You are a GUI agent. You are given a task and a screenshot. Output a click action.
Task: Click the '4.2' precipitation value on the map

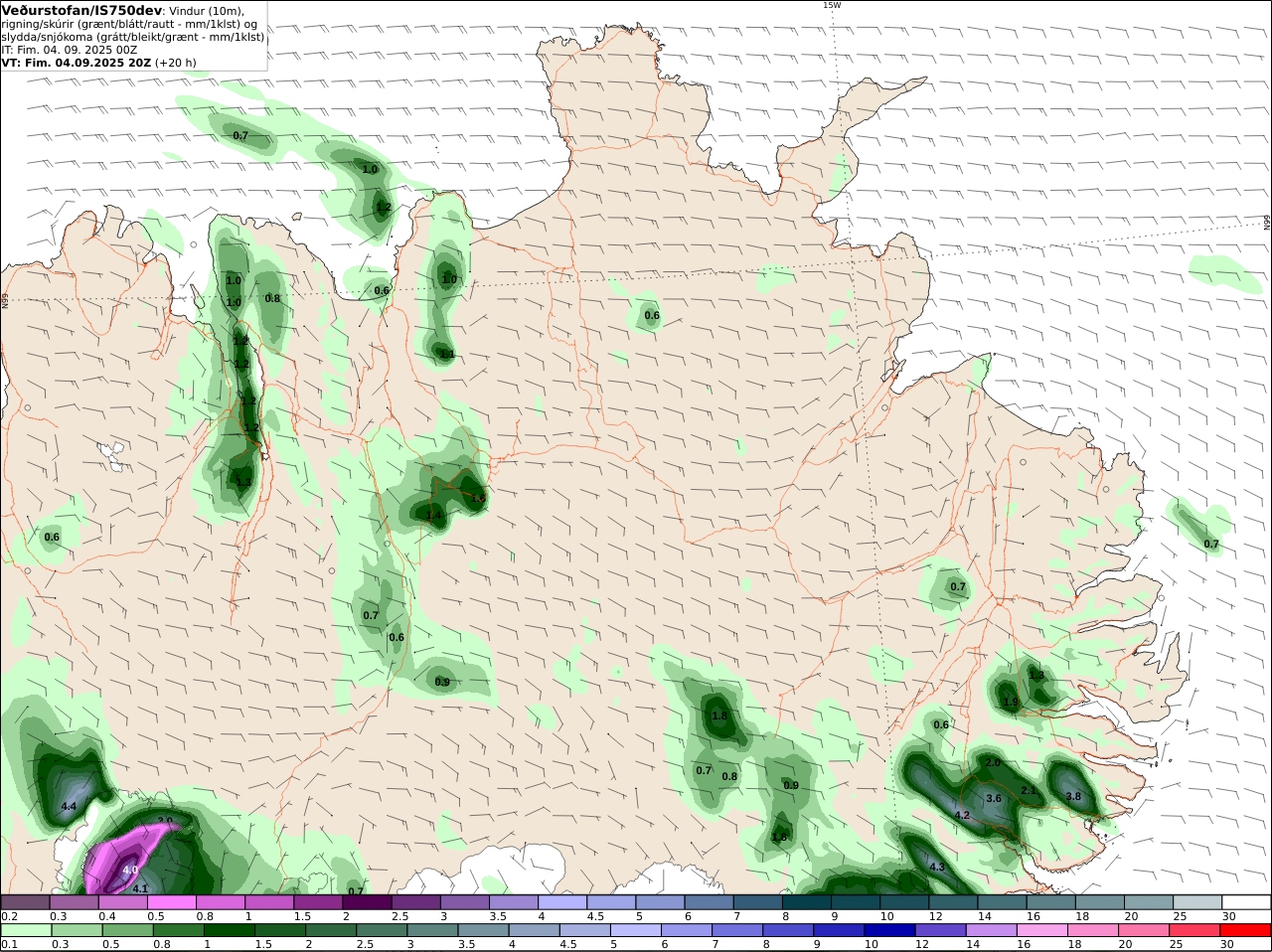(962, 816)
